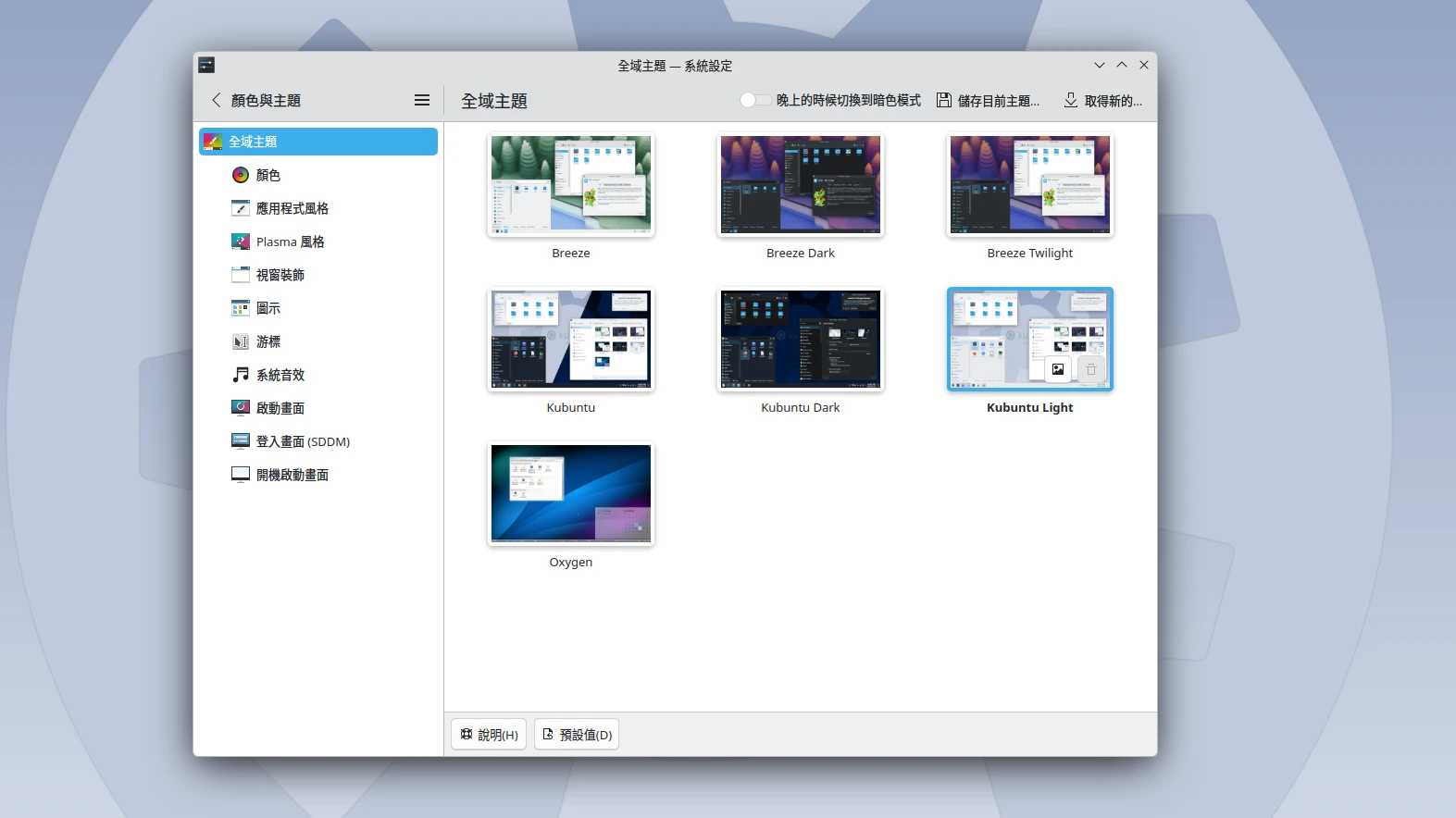Reset using the 預設值(D) button

tap(577, 735)
